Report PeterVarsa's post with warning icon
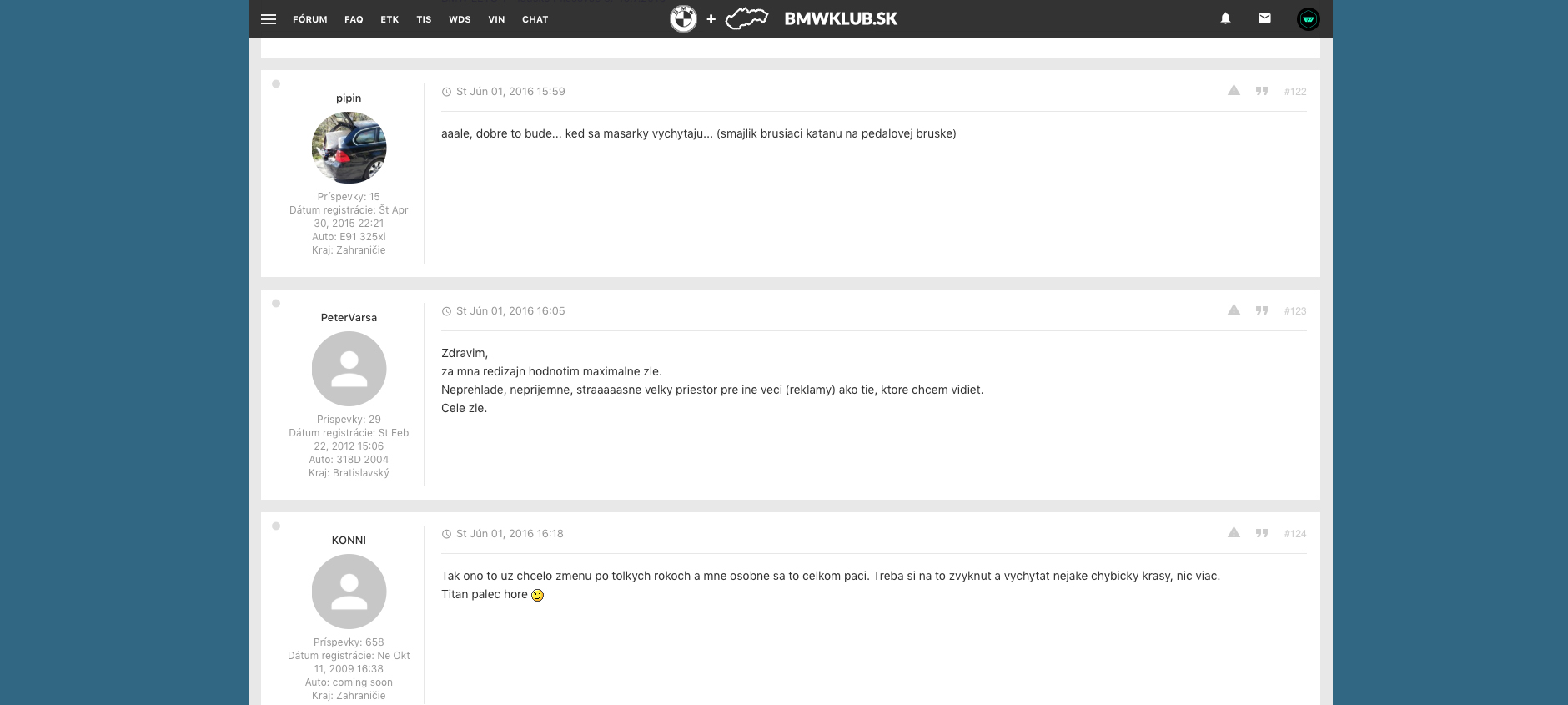Screen dimensions: 1568x705 (1234, 310)
